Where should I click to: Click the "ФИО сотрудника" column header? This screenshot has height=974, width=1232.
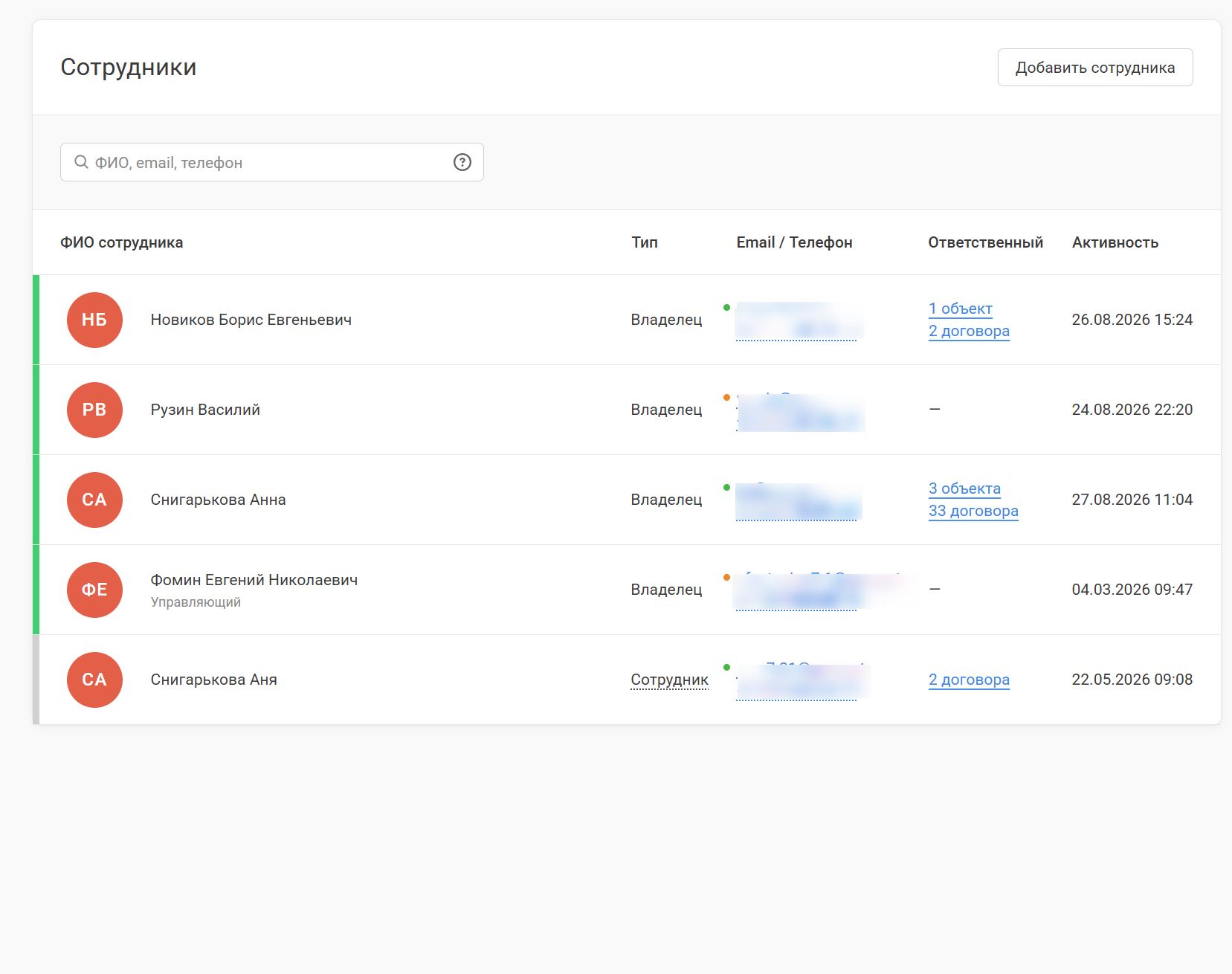click(x=122, y=242)
